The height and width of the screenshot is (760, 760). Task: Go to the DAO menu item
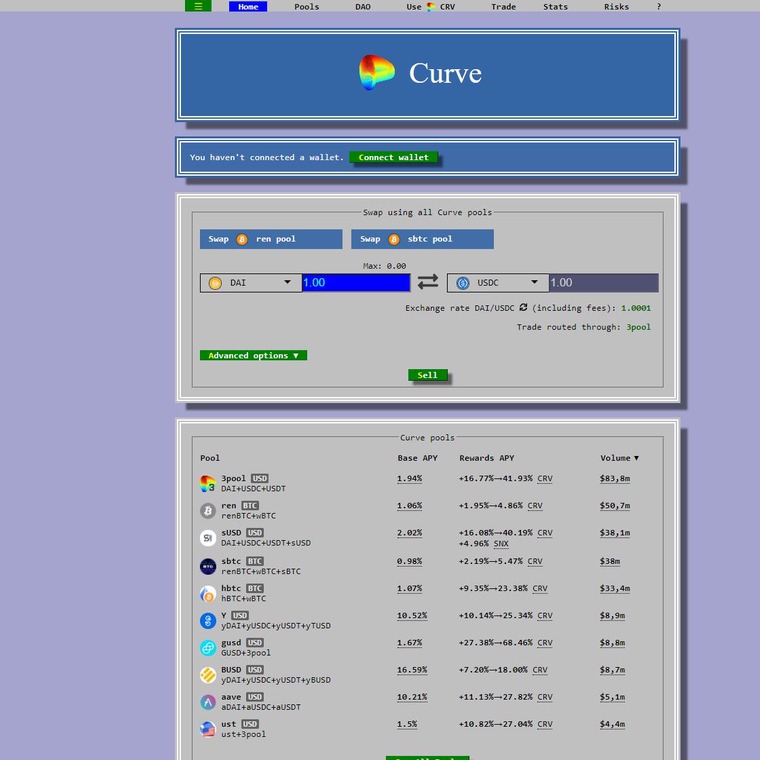coord(363,7)
